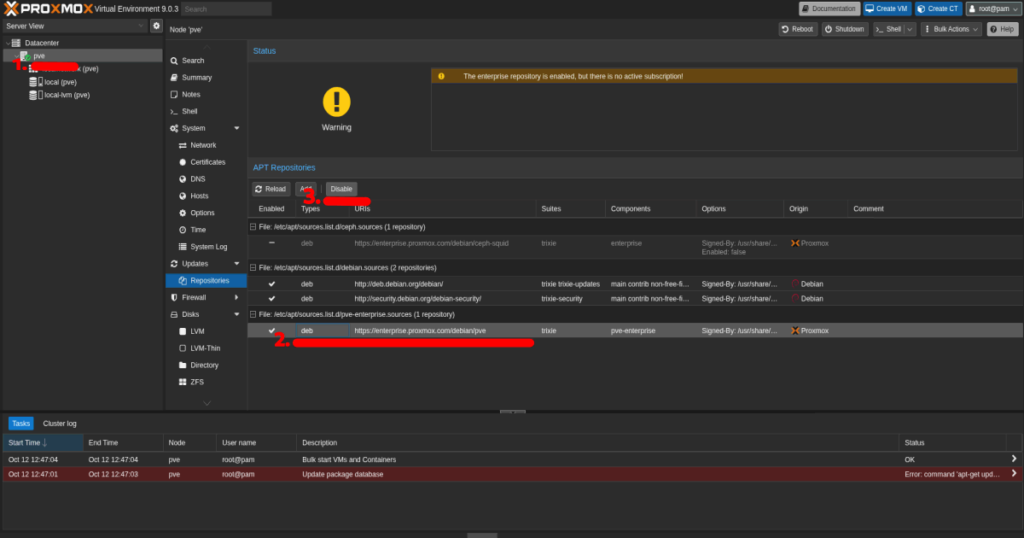Open Network settings
Screen dimensions: 1024x538
pyautogui.click(x=206, y=146)
